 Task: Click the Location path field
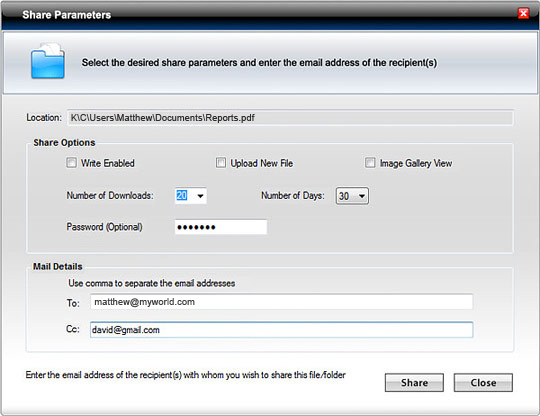click(290, 118)
